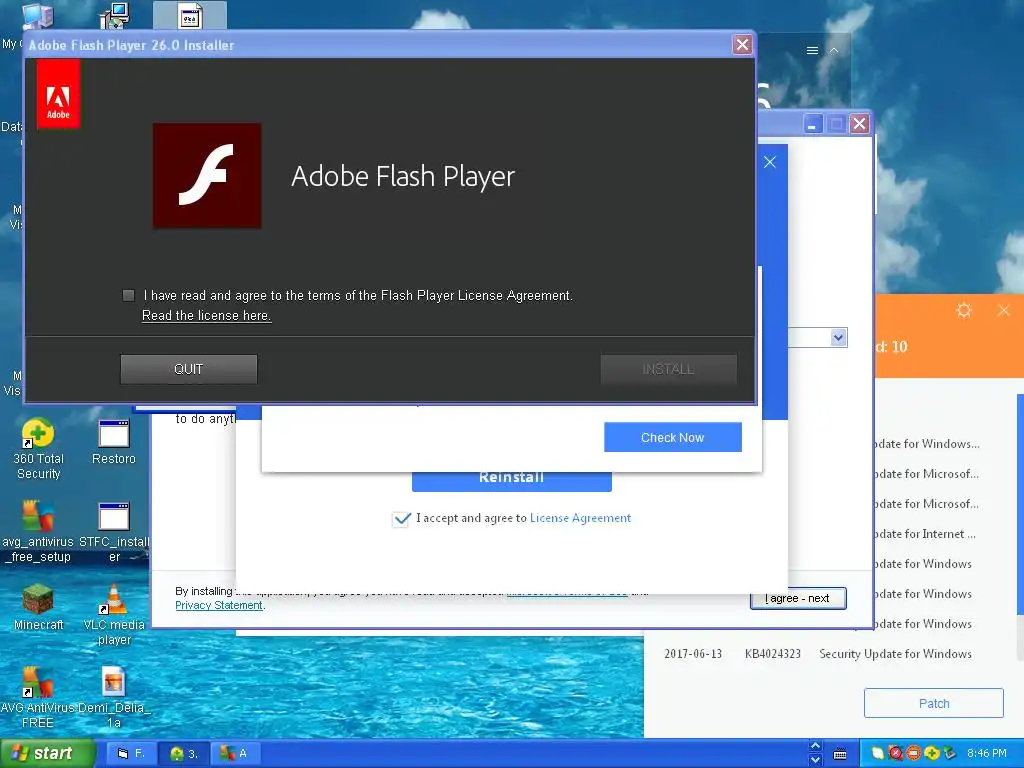This screenshot has width=1024, height=768.
Task: Select the avg_antivirus_free_setup desktop icon
Action: pyautogui.click(x=37, y=532)
